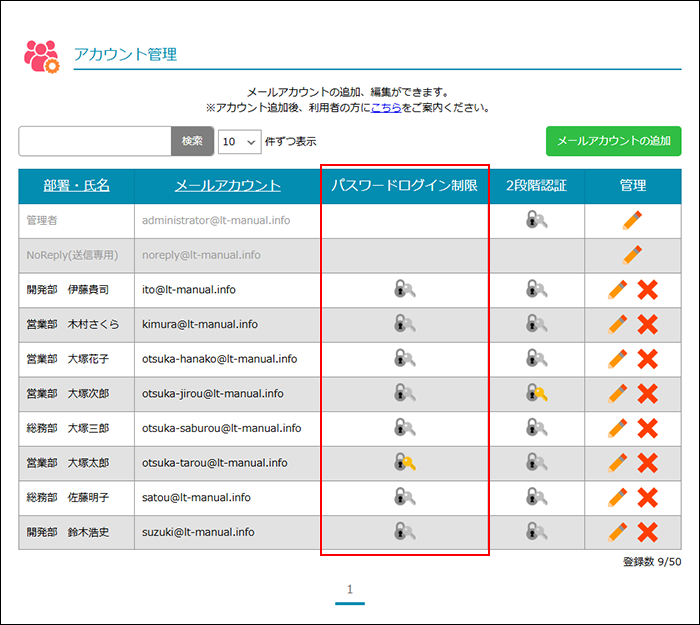
Task: Click the account search text field
Action: point(95,141)
